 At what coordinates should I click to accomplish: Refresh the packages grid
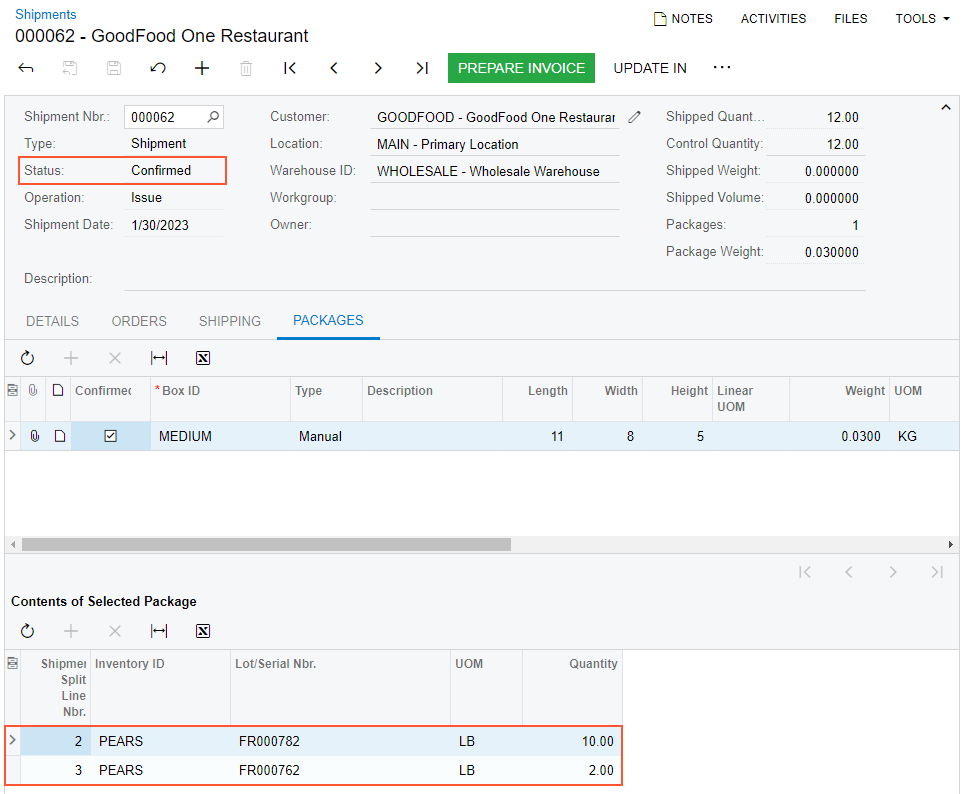[27, 358]
